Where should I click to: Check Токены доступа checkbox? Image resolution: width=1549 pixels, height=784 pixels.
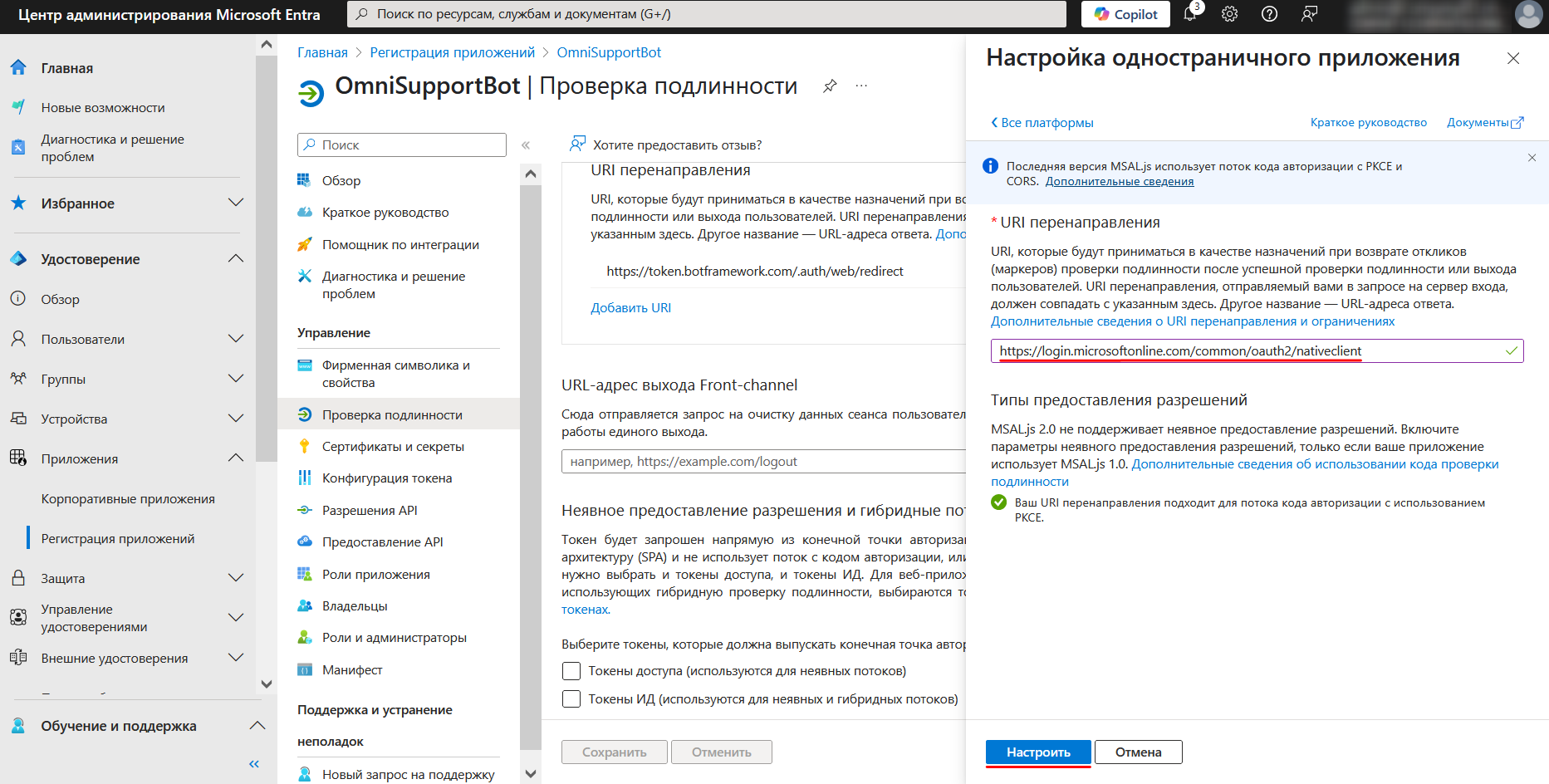click(571, 671)
